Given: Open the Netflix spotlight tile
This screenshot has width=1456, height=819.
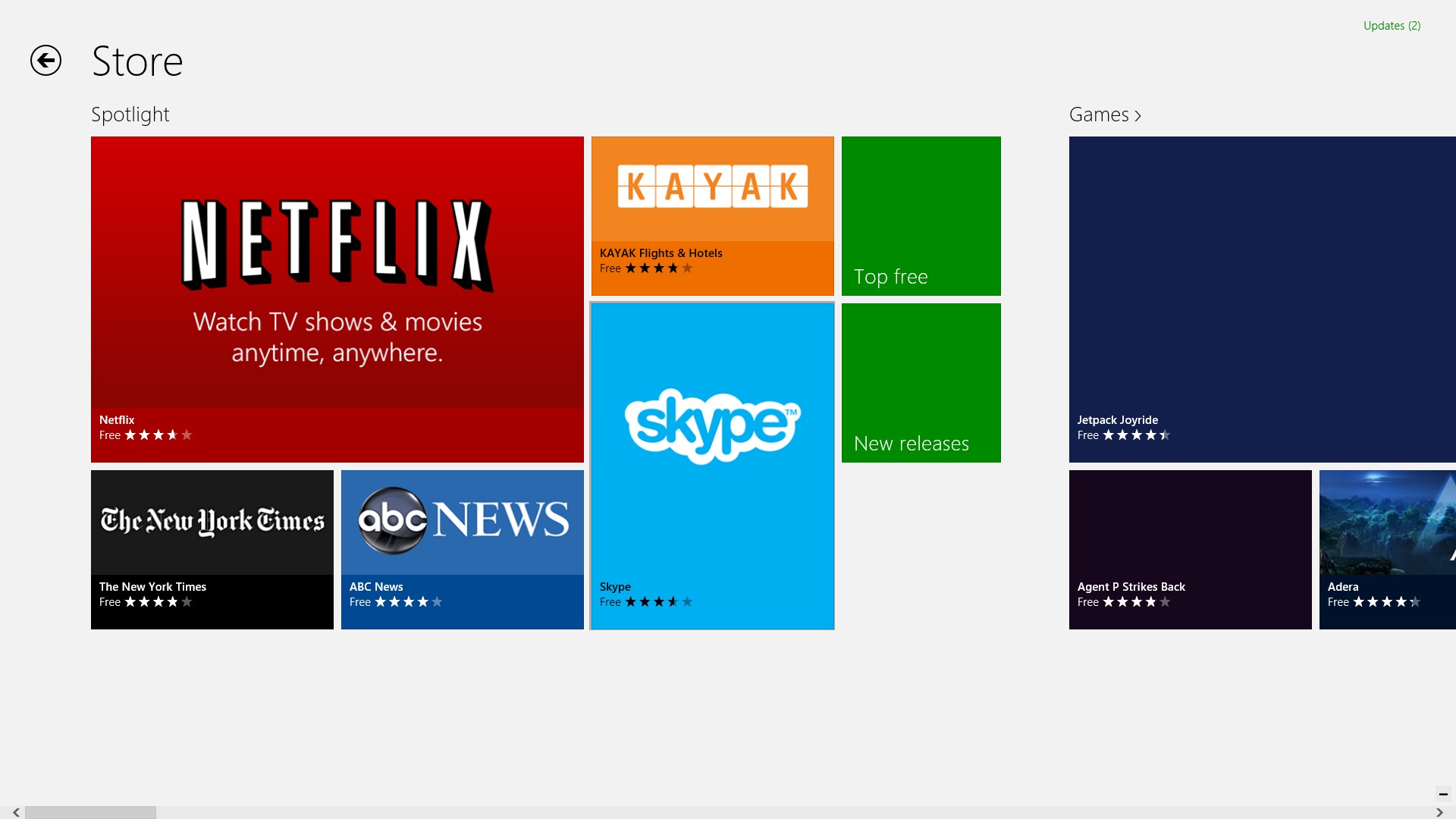Looking at the screenshot, I should click(x=337, y=300).
